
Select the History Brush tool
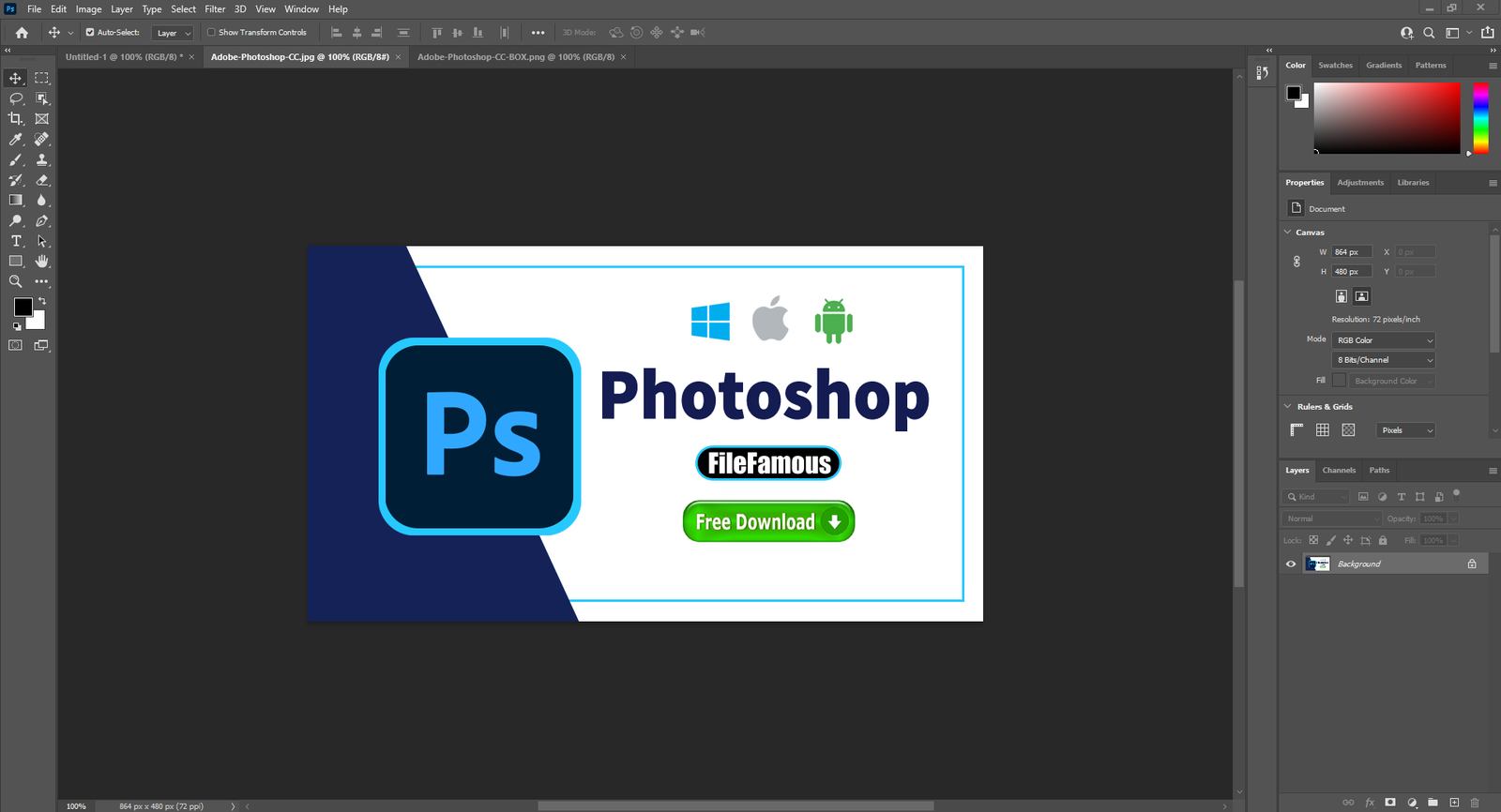[16, 180]
